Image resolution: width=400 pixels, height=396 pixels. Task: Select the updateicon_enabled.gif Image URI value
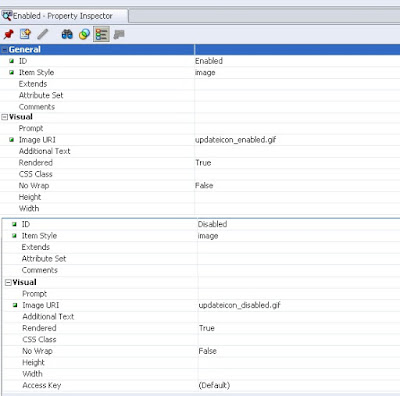[x=236, y=140]
